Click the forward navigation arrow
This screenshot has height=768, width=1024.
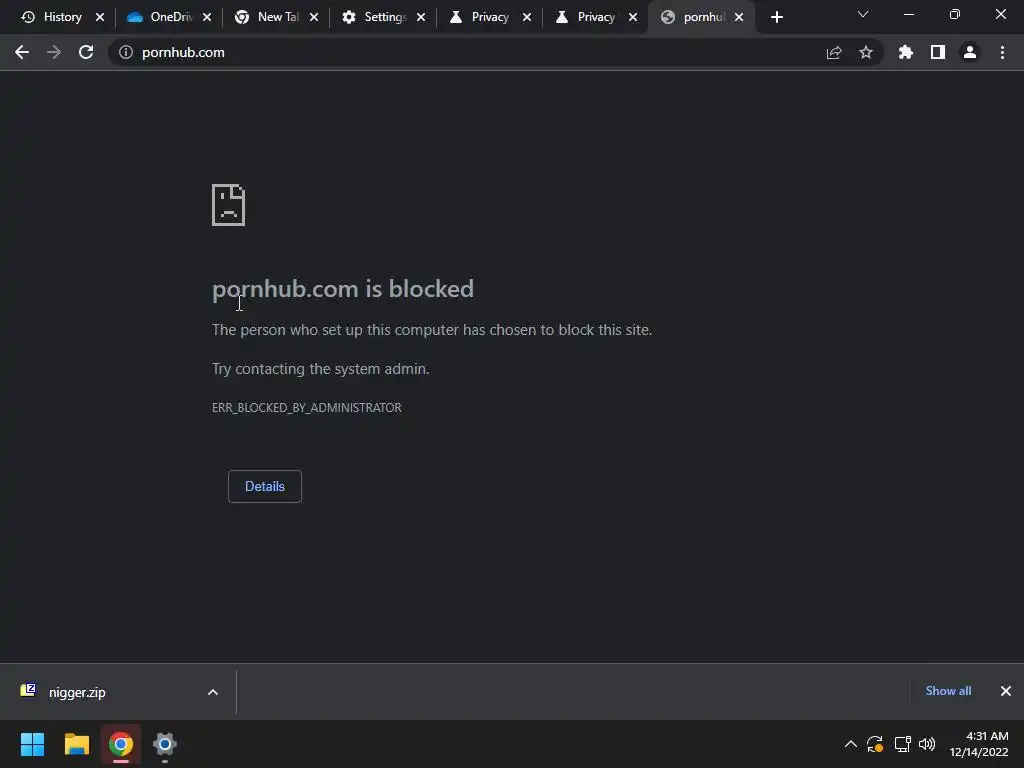54,52
